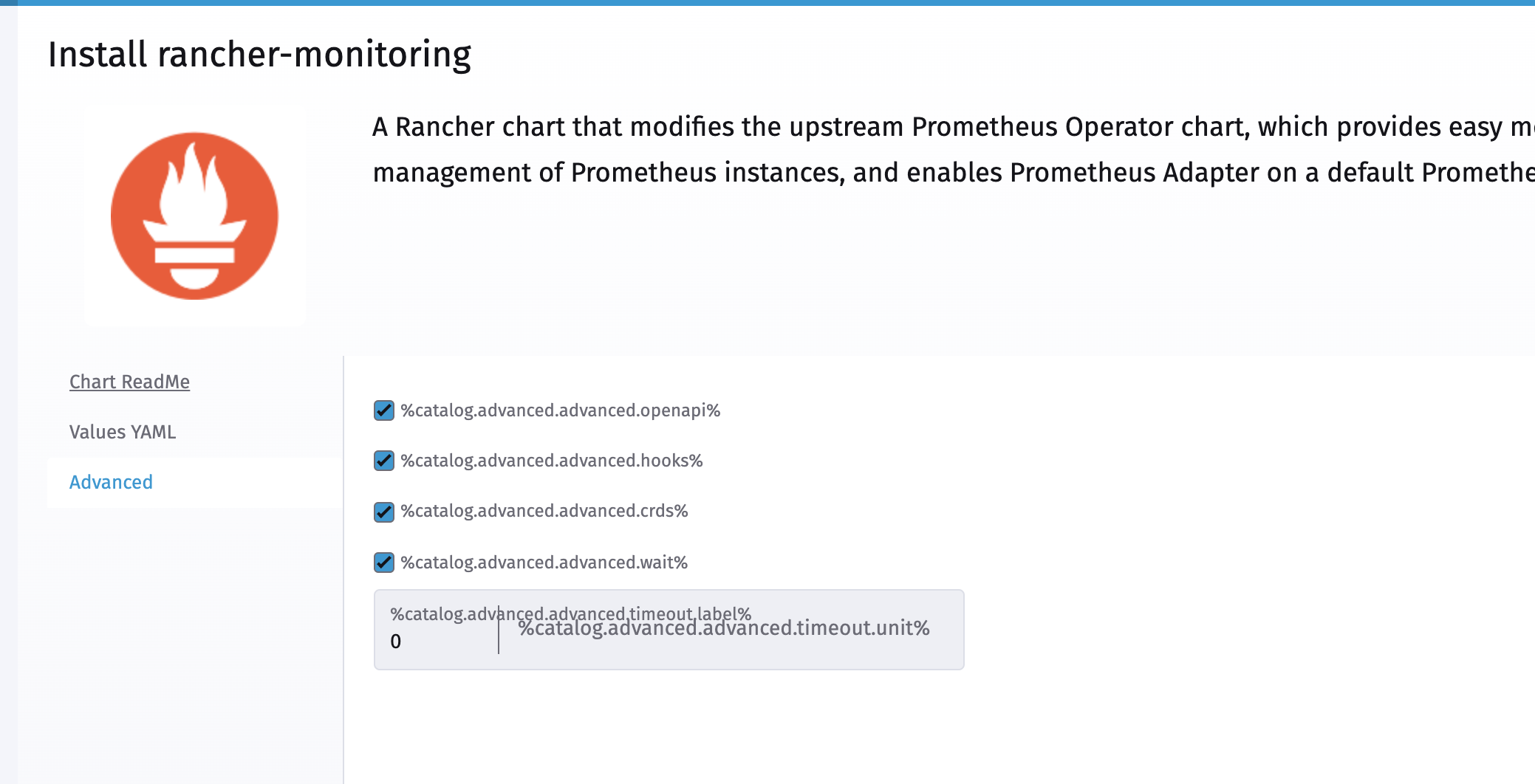This screenshot has height=784, width=1535.
Task: Switch to the Values YAML section
Action: [x=122, y=432]
